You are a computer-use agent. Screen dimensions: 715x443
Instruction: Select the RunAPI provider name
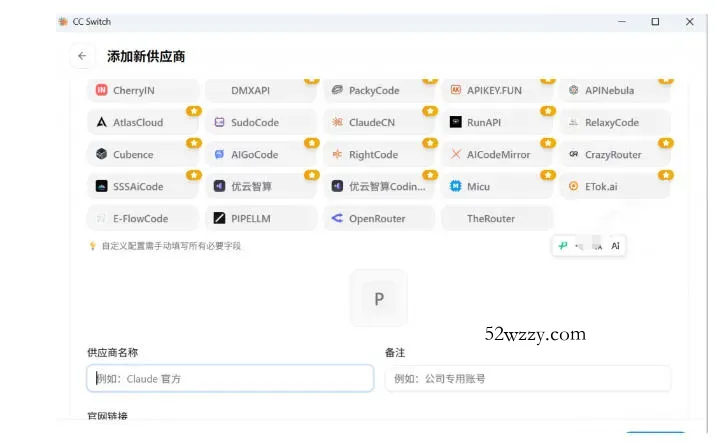pyautogui.click(x=484, y=122)
